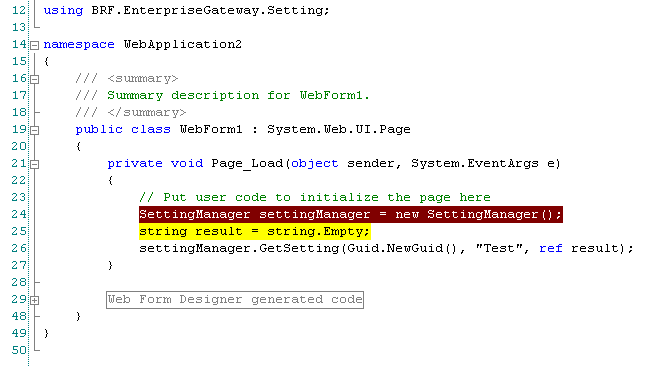This screenshot has height=366, width=650.
Task: Click the 'WebApplication2' namespace name
Action: (x=182, y=44)
